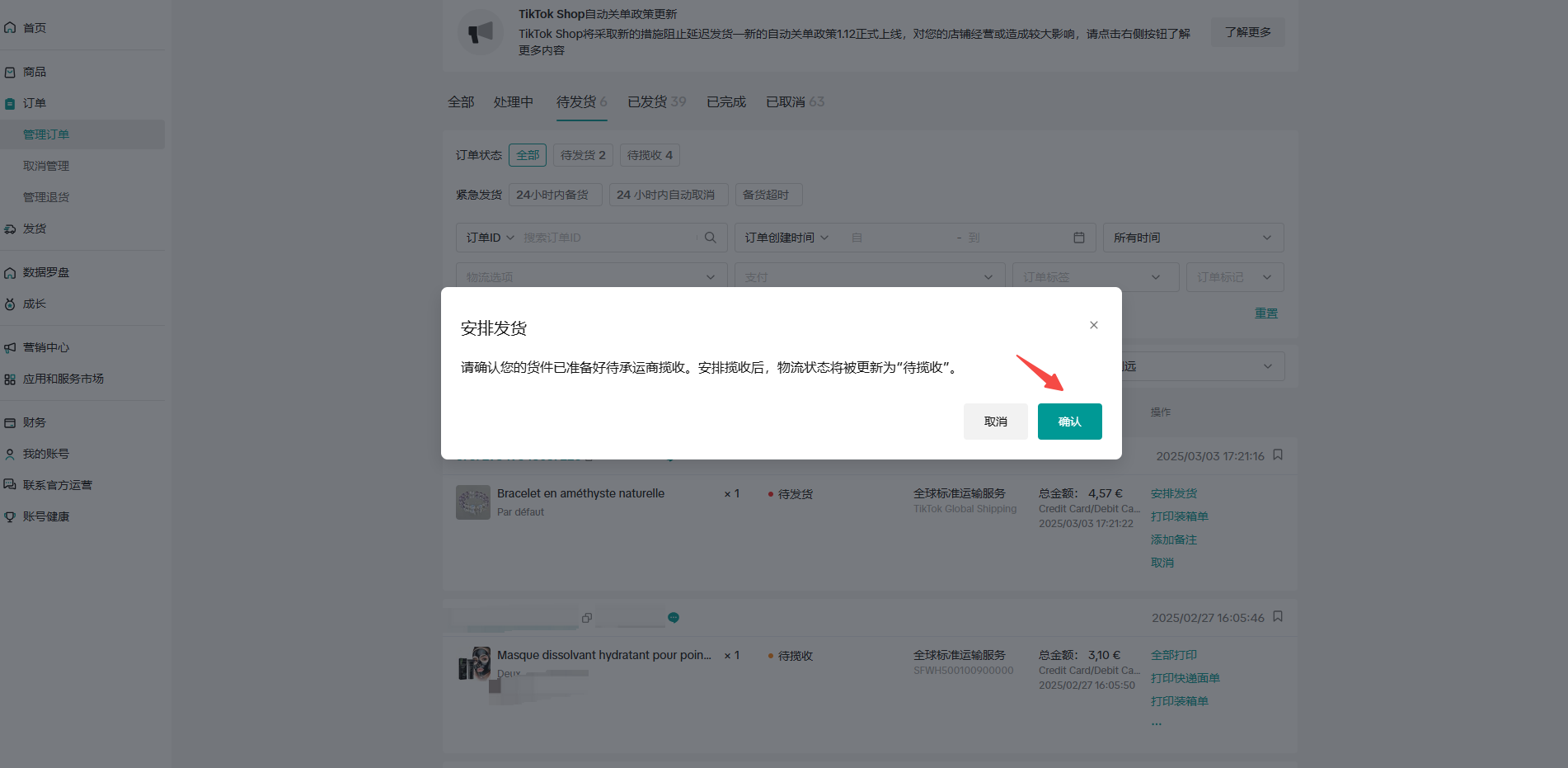Click the search magnifier in order ID field
Viewport: 1568px width, 768px height.
point(710,238)
